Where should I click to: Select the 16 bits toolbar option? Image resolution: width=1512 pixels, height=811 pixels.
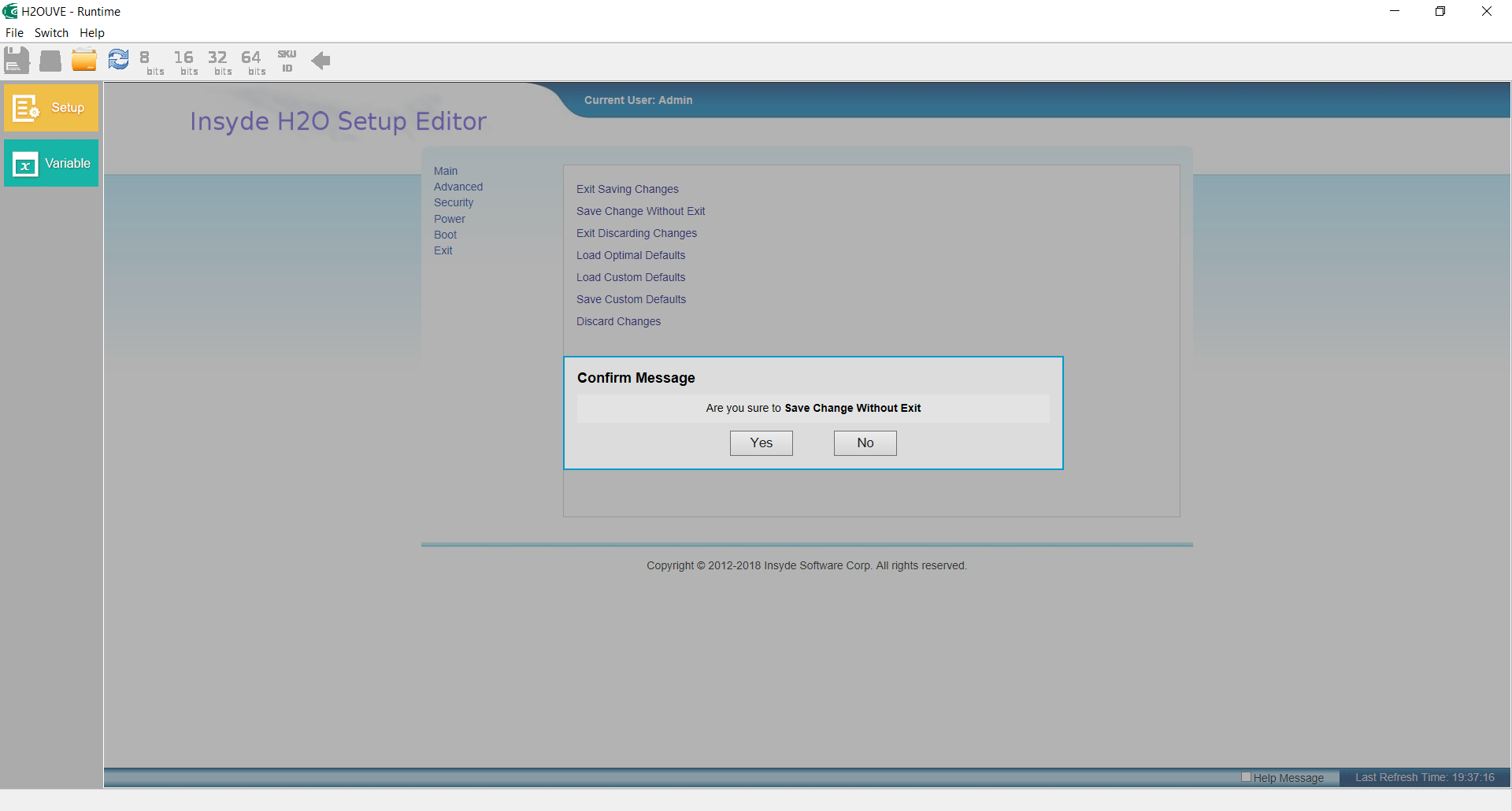click(x=186, y=62)
